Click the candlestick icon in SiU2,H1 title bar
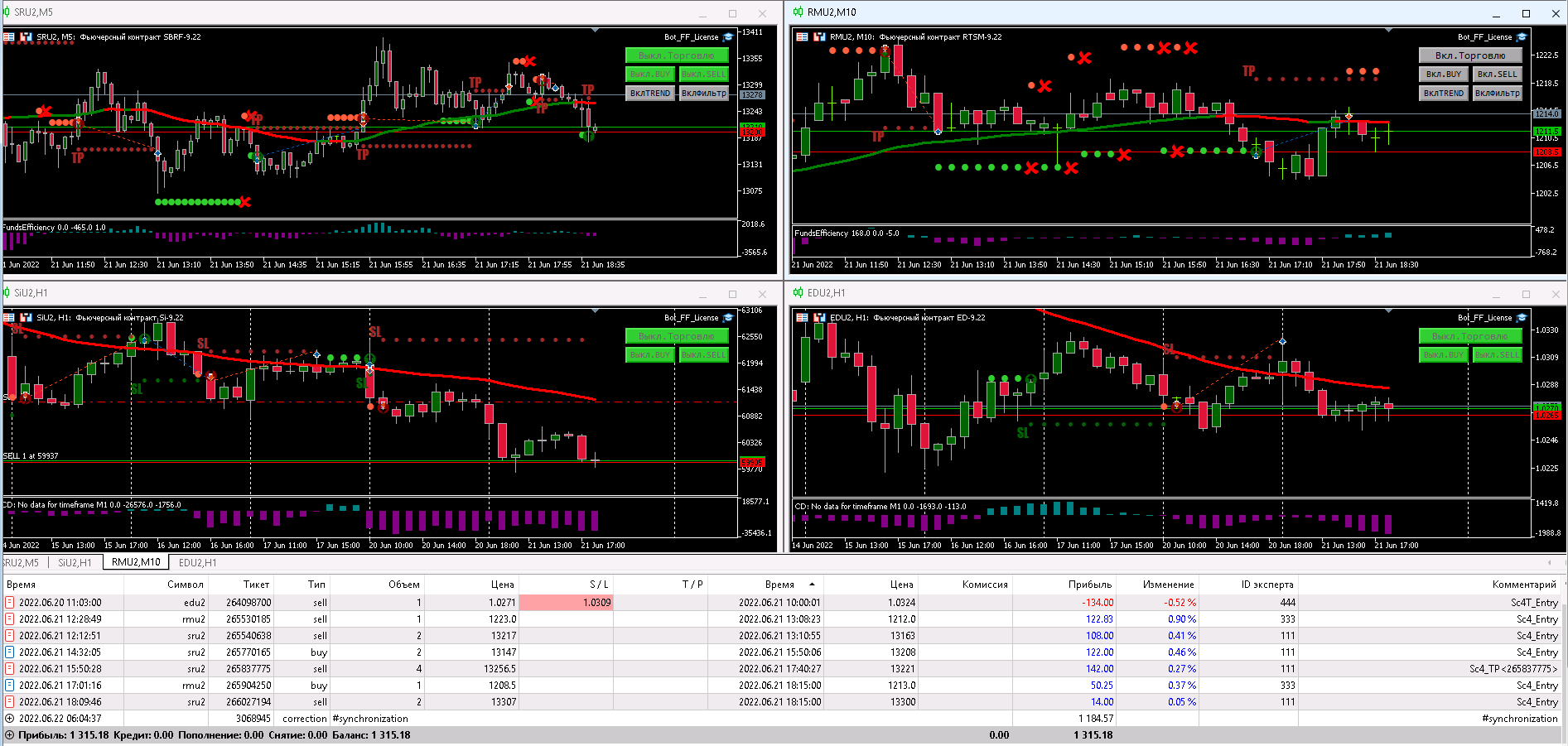 (7, 293)
